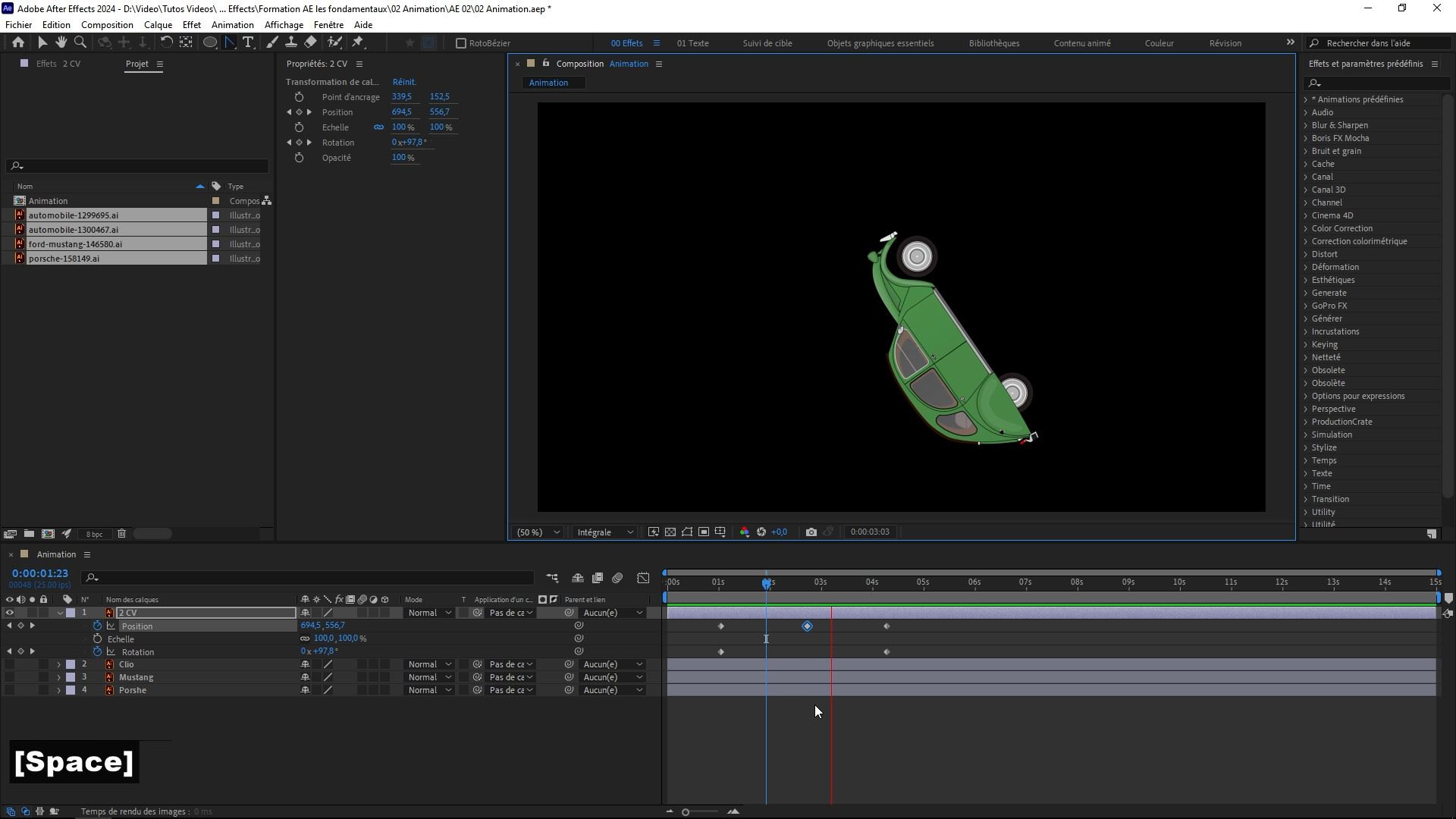Select the Selection arrow tool
This screenshot has width=1456, height=819.
[x=42, y=42]
